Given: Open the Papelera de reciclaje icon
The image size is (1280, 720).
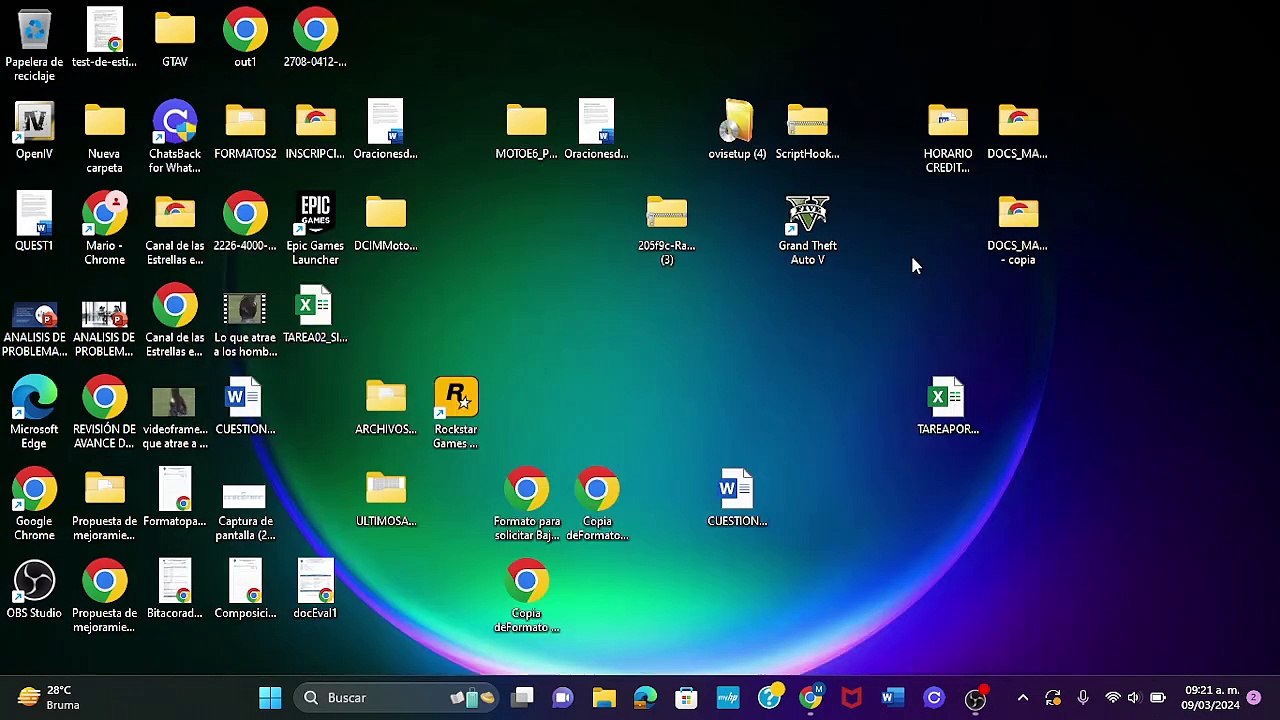Looking at the screenshot, I should point(34,46).
